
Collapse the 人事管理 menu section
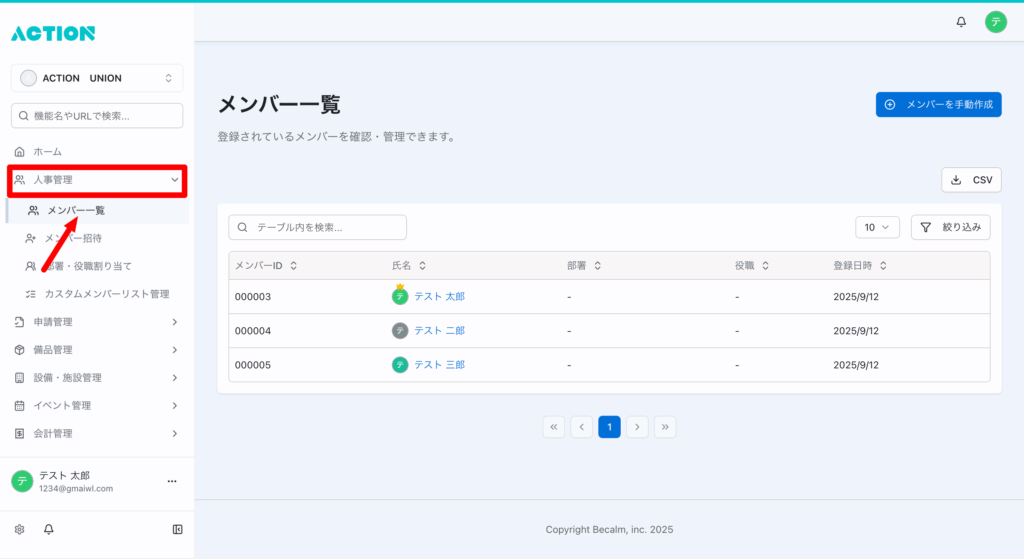tap(97, 180)
